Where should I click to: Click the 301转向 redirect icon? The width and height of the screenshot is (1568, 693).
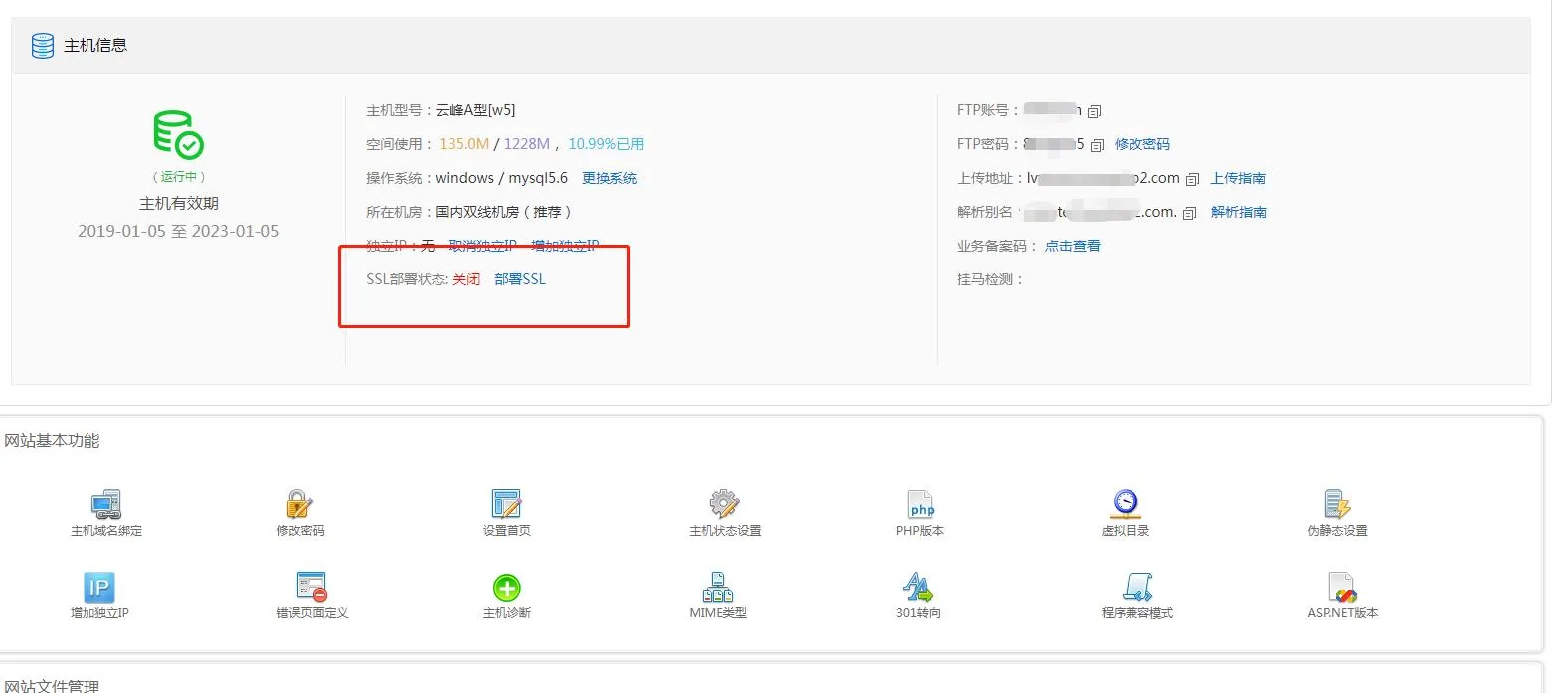pyautogui.click(x=918, y=588)
